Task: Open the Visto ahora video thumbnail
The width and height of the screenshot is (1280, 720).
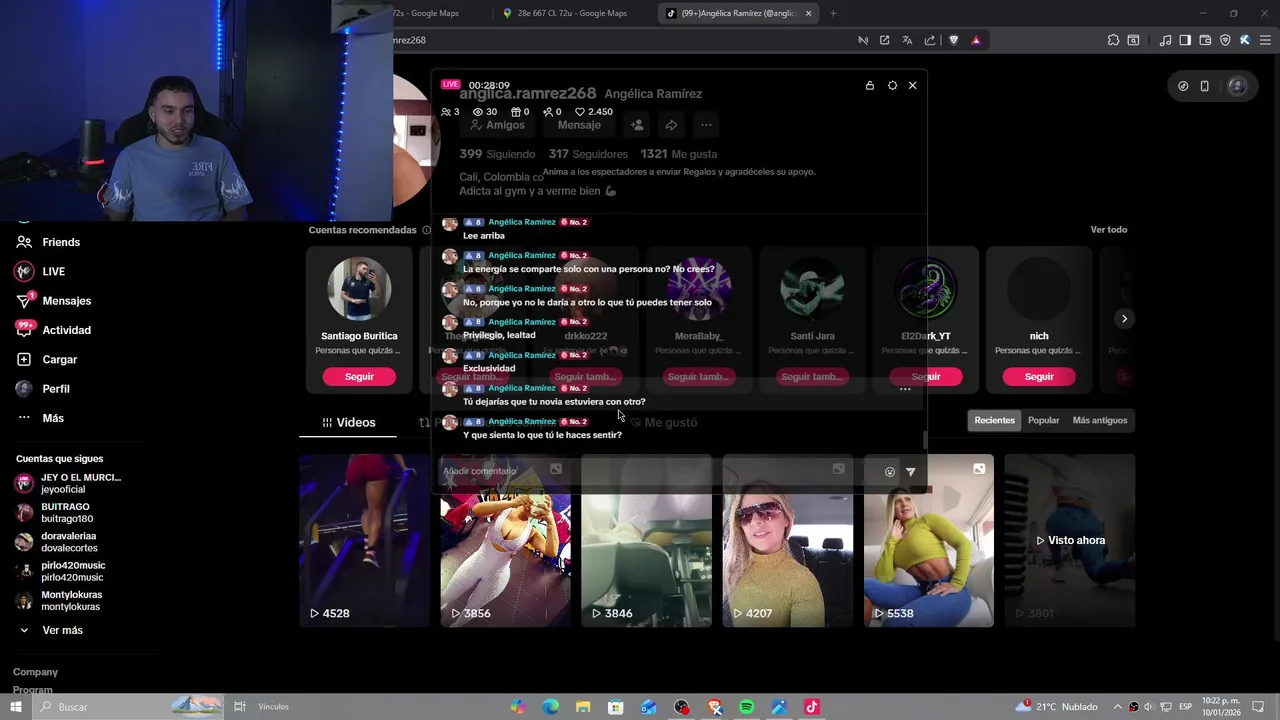Action: coord(1070,541)
